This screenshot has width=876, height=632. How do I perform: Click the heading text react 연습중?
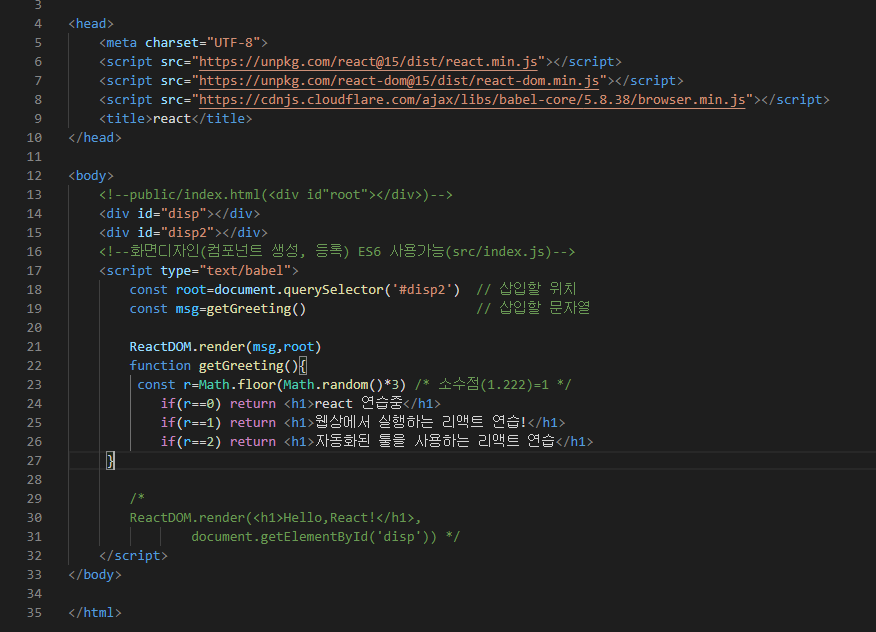point(359,403)
